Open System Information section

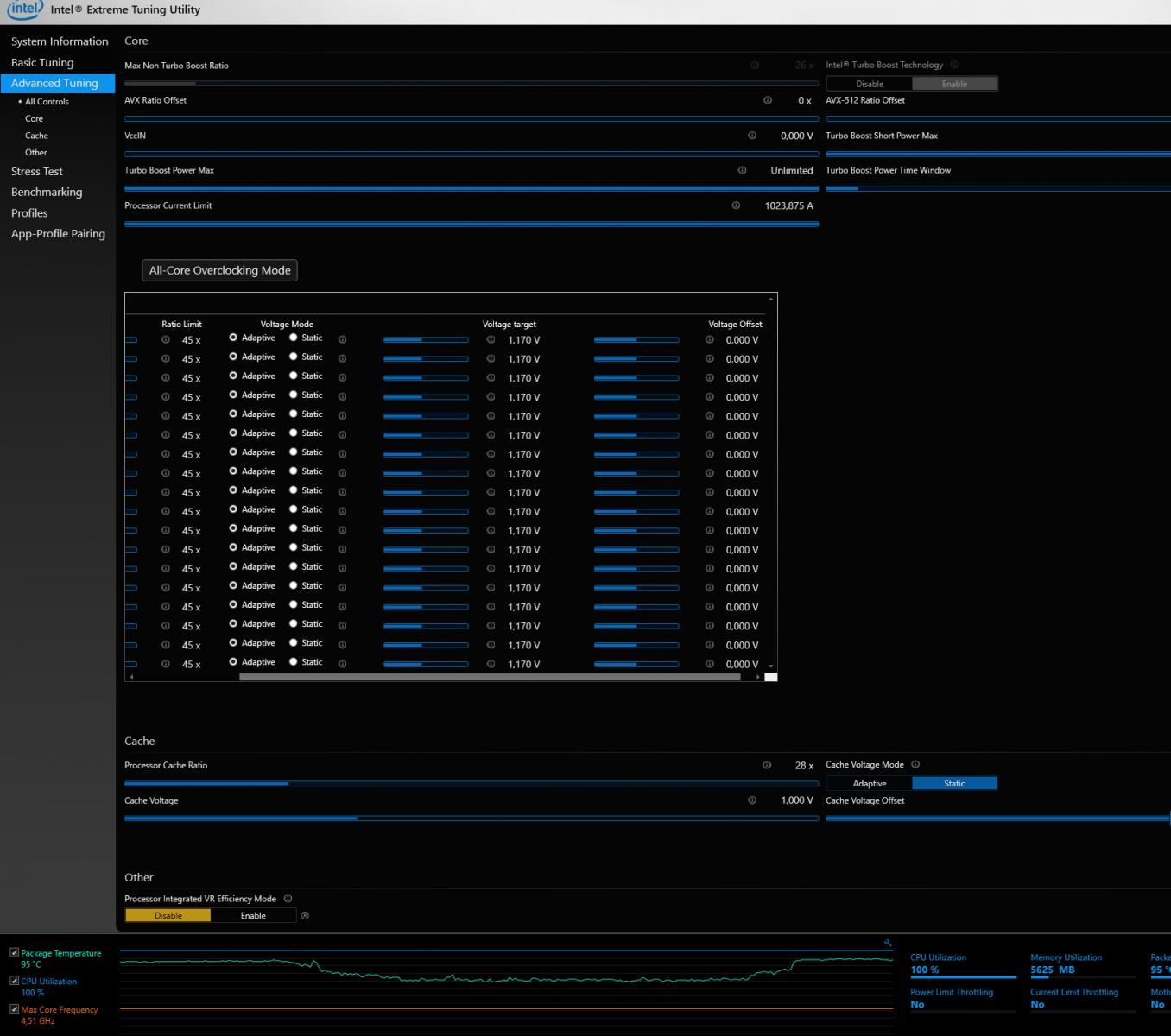(60, 41)
